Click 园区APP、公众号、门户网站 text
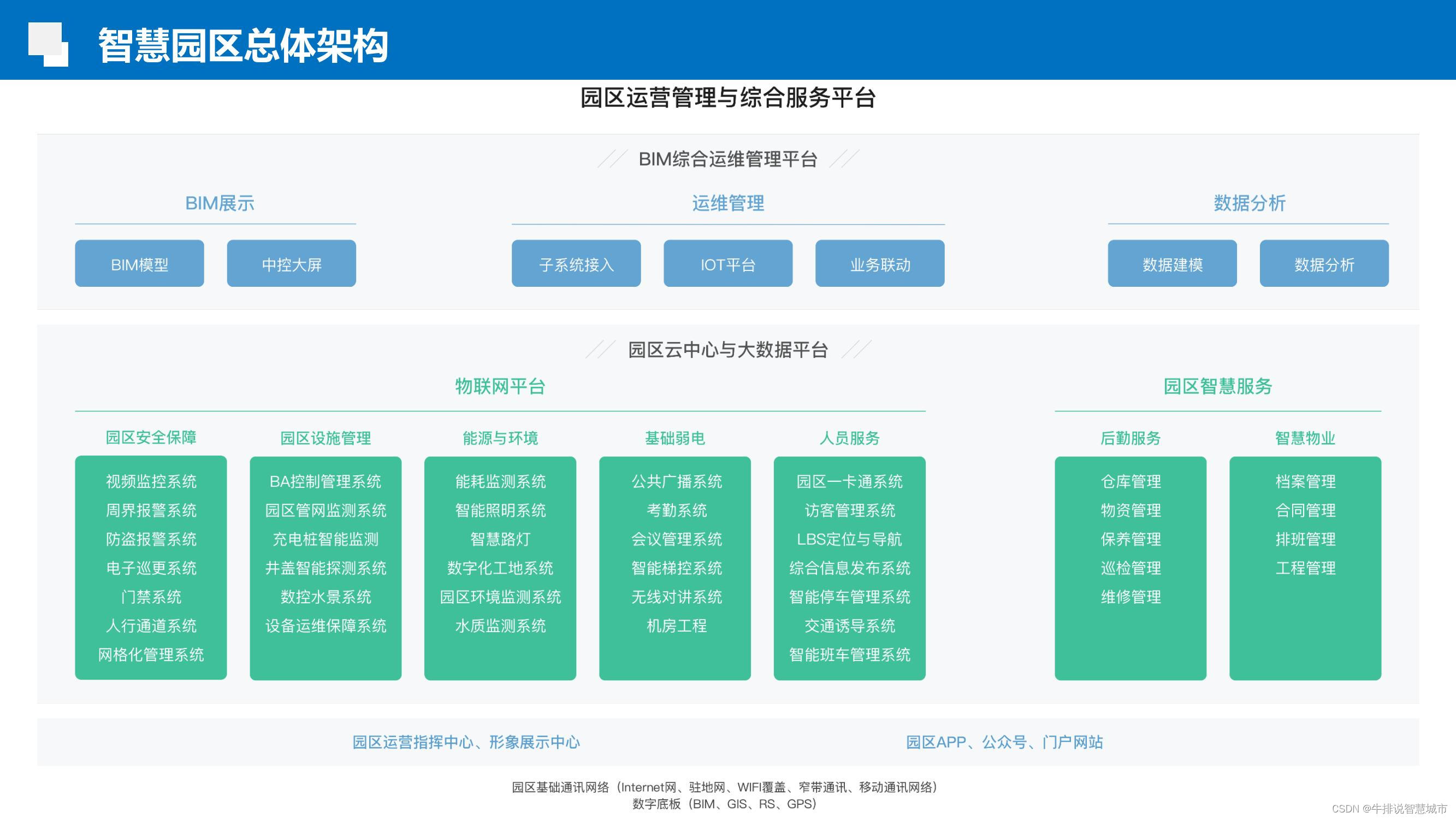The height and width of the screenshot is (819, 1456). (x=1004, y=742)
